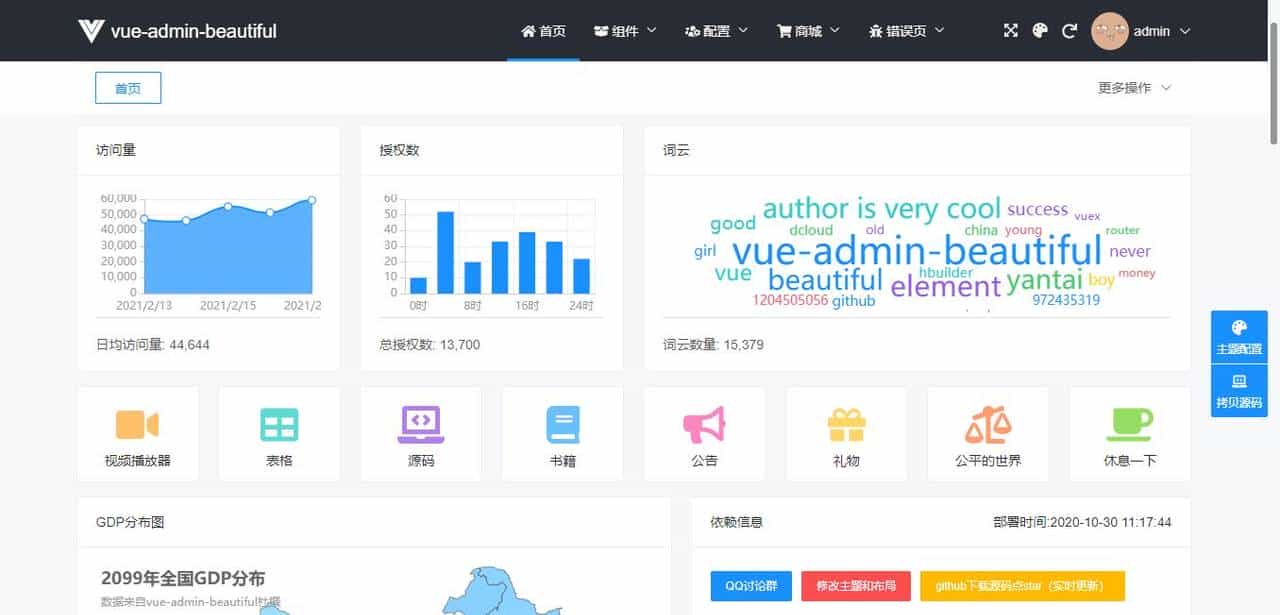Open the 书籍 book icon
Viewport: 1280px width, 615px height.
[x=562, y=423]
